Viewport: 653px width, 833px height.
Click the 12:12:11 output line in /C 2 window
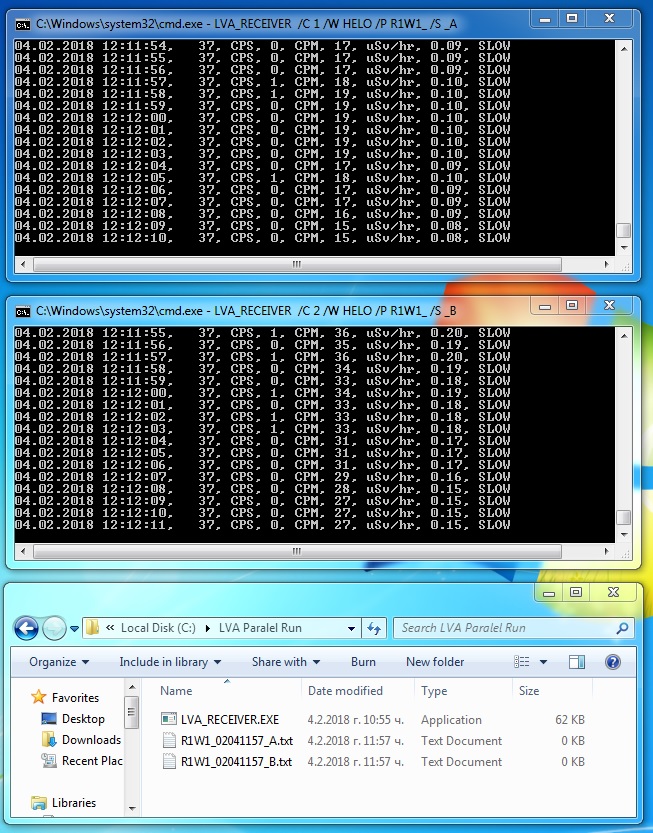pyautogui.click(x=262, y=525)
